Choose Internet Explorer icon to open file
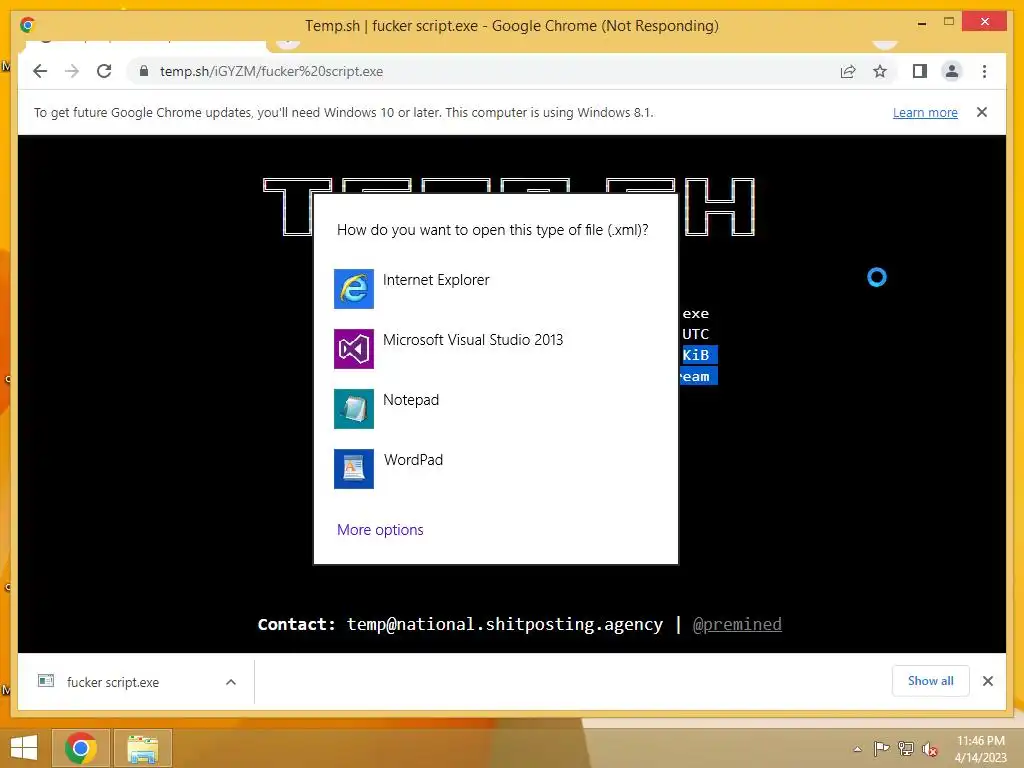The height and width of the screenshot is (768, 1024). 354,289
